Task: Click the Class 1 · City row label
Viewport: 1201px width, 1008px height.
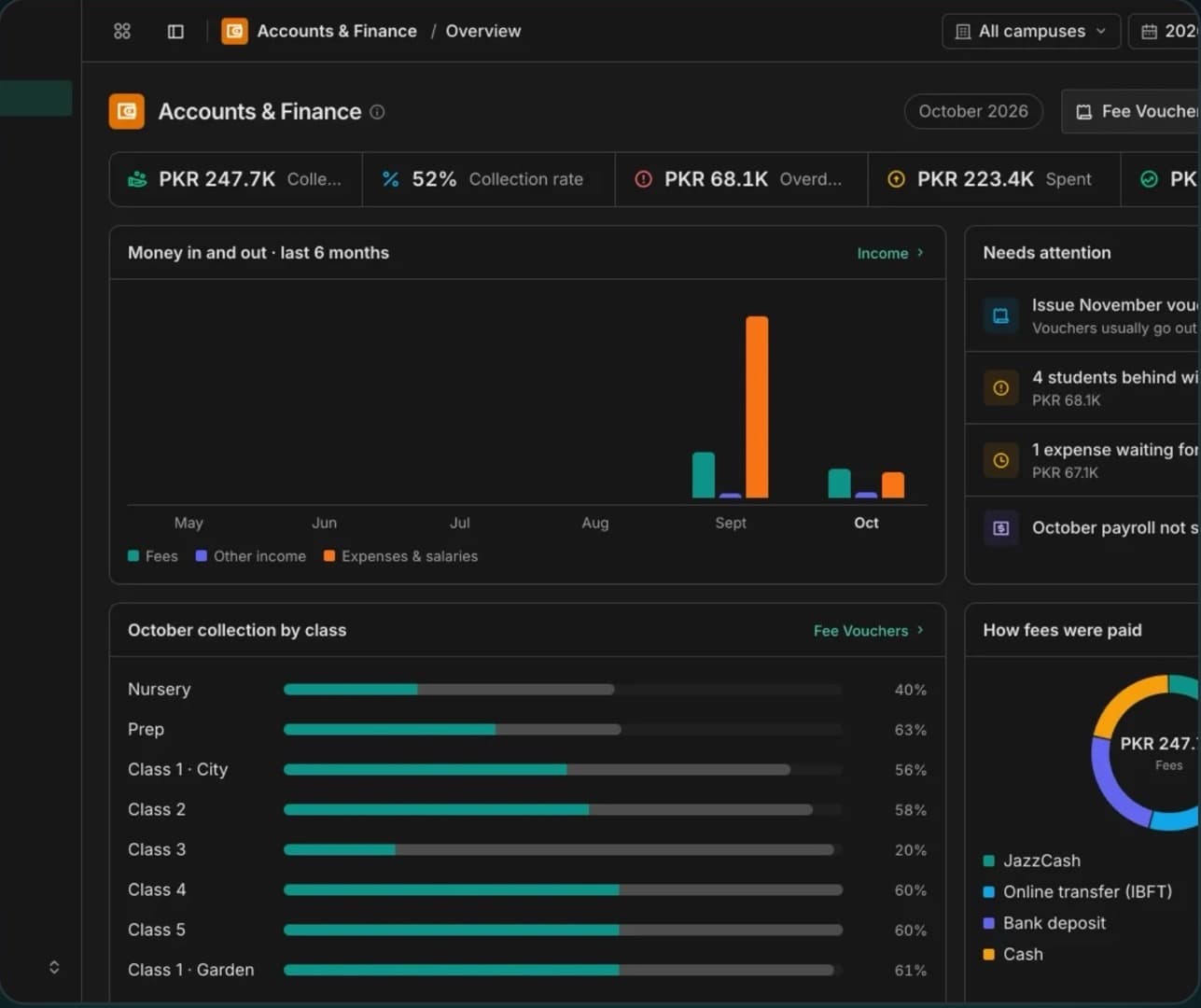Action: 177,770
